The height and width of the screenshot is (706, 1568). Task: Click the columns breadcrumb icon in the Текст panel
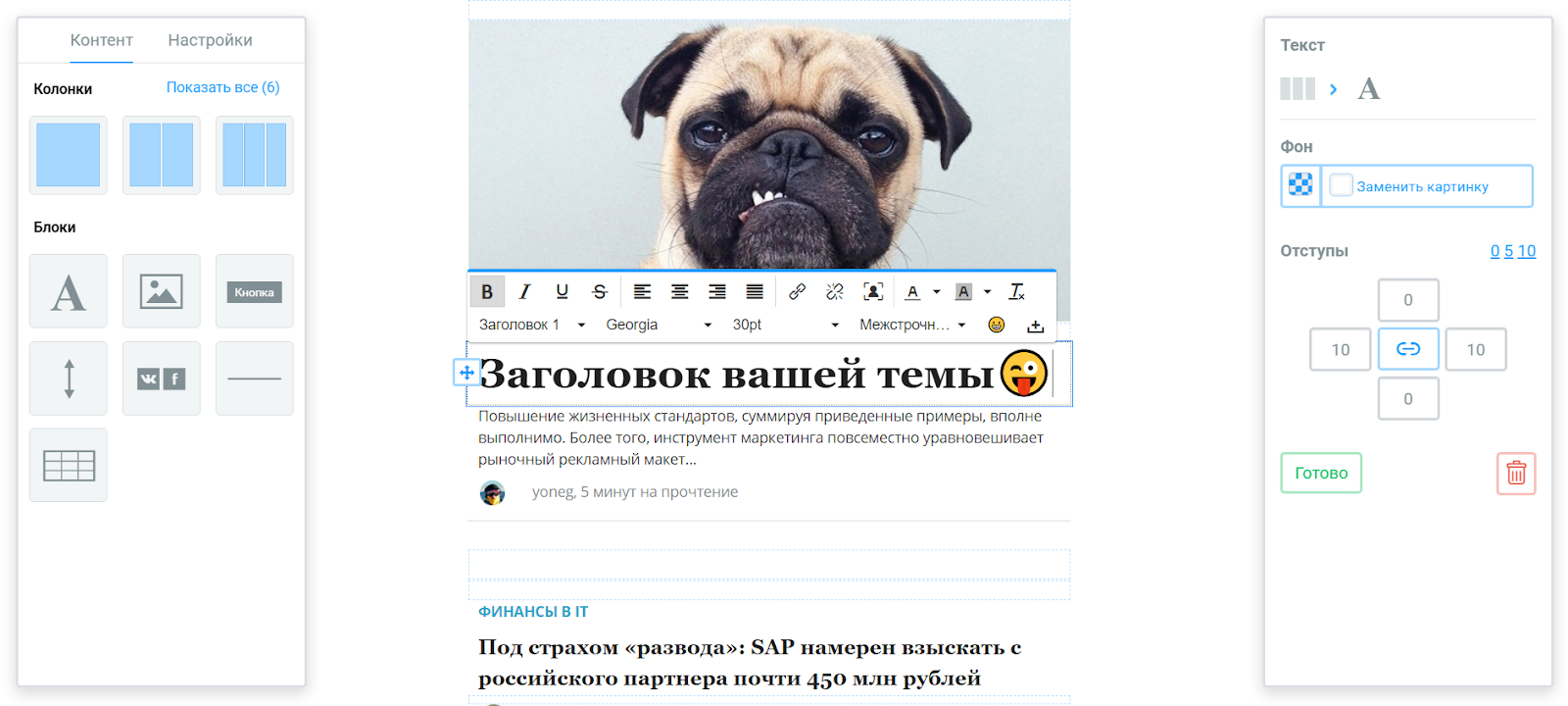click(x=1298, y=89)
